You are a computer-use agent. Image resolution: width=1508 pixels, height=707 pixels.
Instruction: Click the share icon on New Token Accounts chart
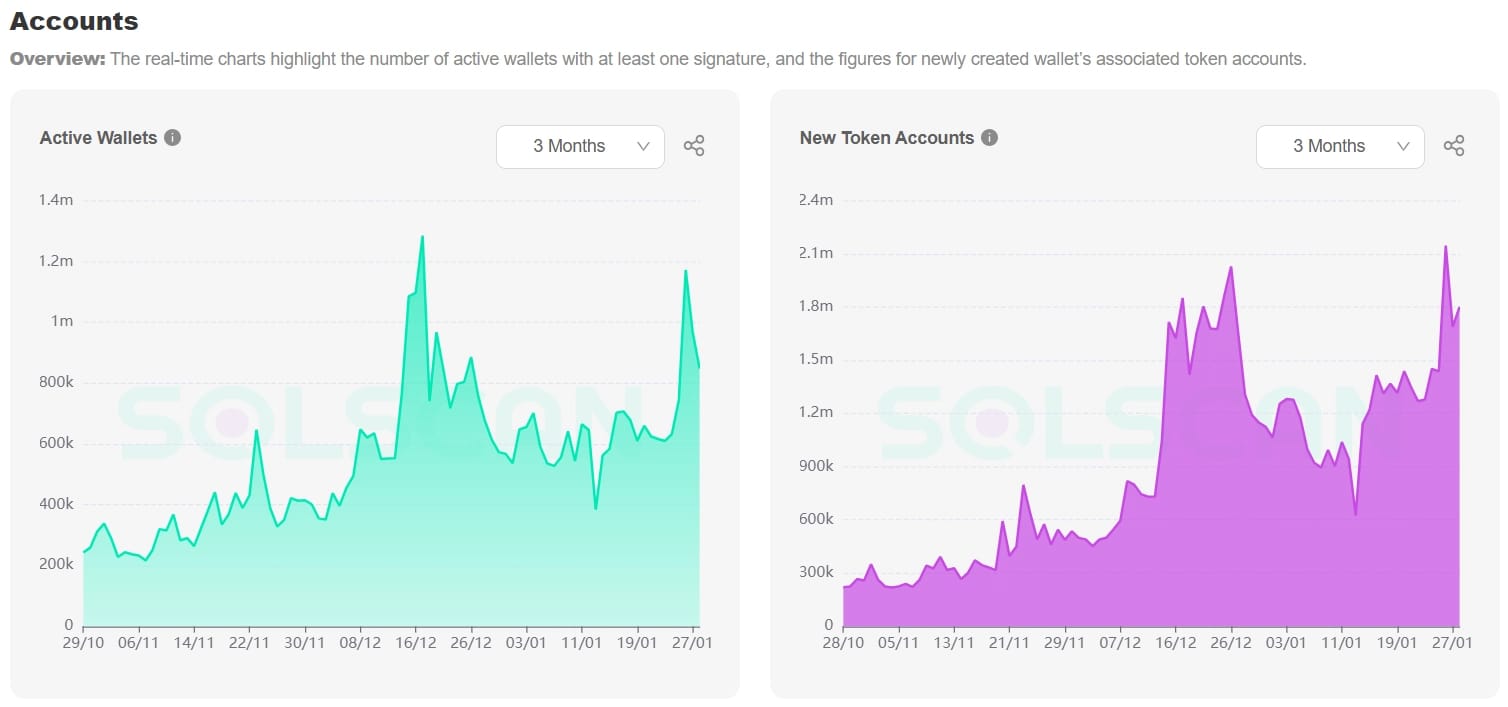pos(1453,145)
